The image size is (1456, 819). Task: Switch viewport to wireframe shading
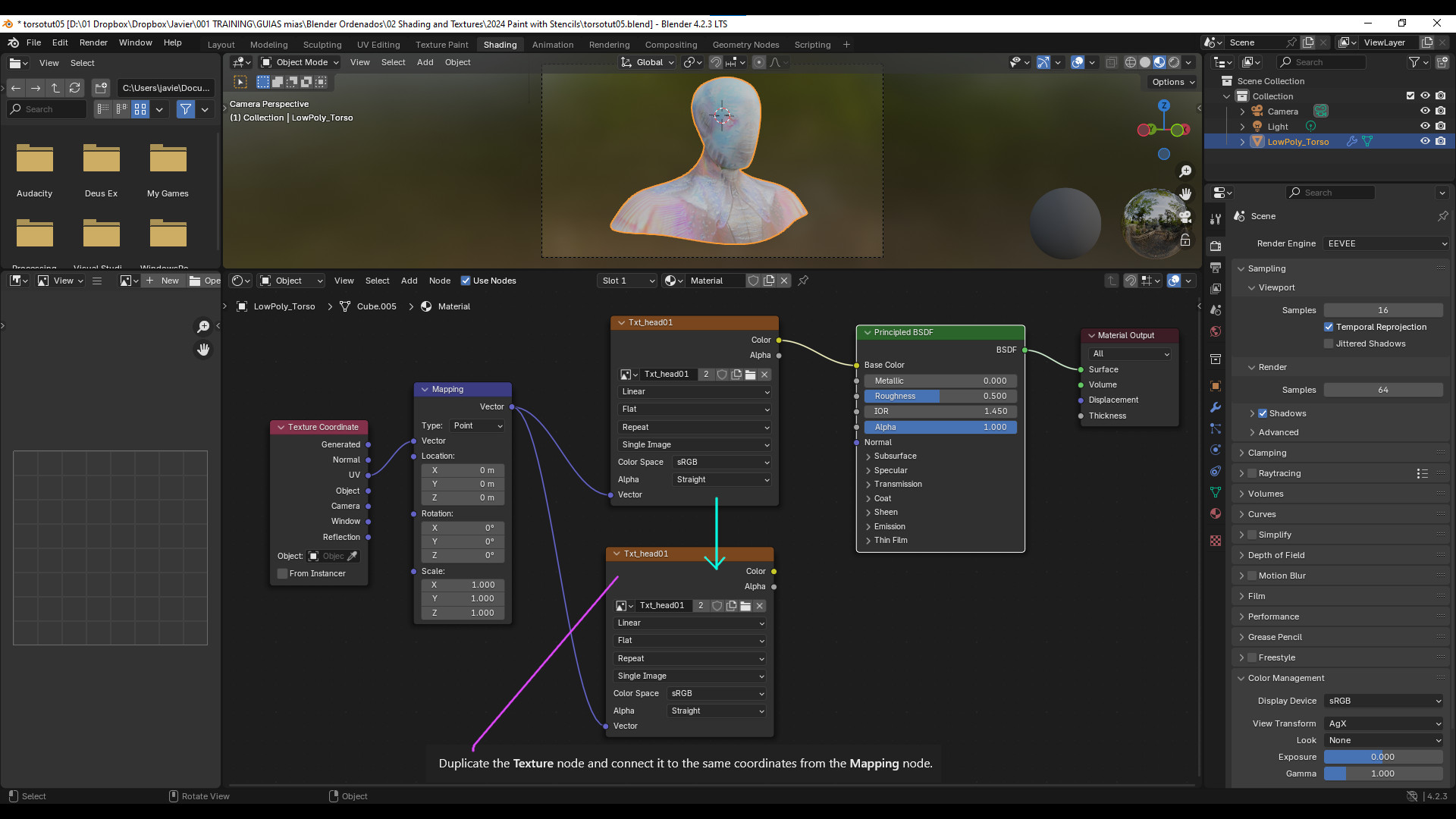tap(1131, 62)
